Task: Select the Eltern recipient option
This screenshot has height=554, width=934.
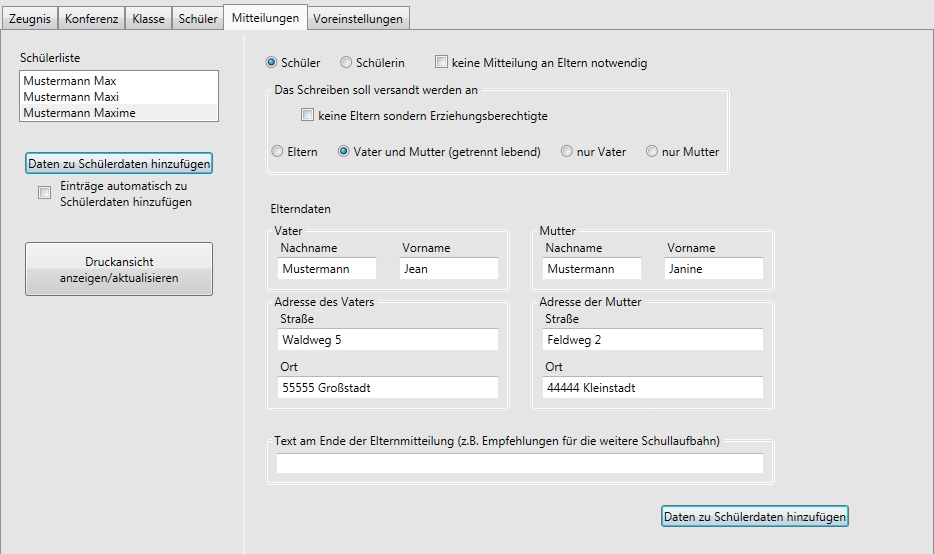Action: pyautogui.click(x=278, y=152)
